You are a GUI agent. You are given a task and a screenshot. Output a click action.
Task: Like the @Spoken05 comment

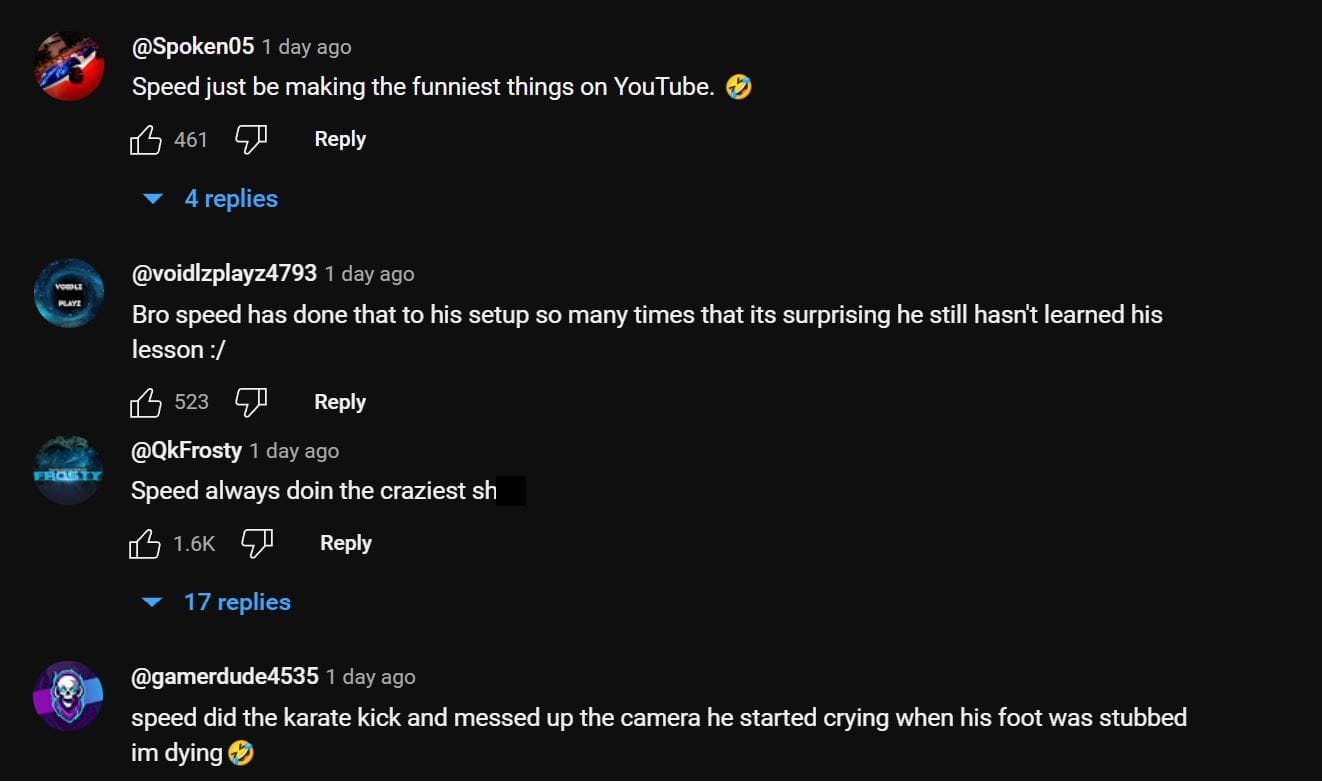146,140
